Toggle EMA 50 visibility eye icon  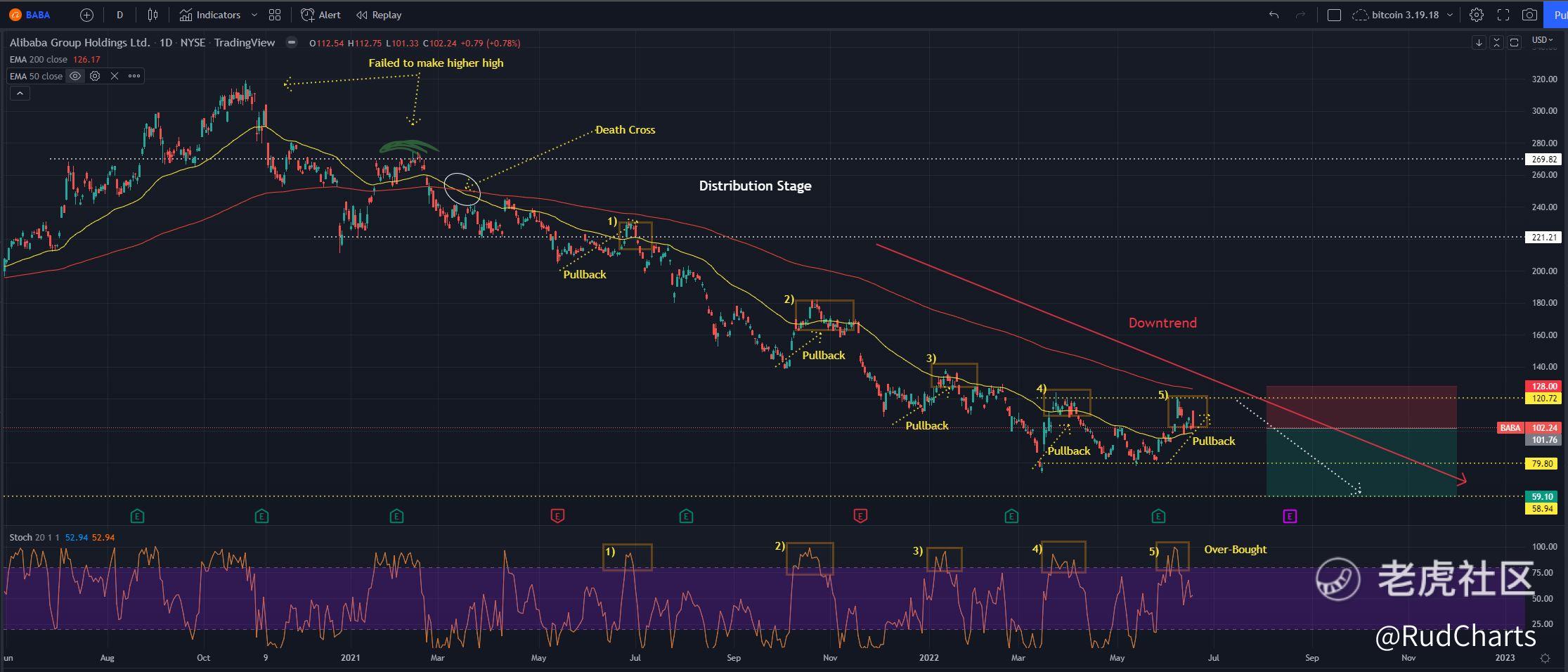point(75,76)
